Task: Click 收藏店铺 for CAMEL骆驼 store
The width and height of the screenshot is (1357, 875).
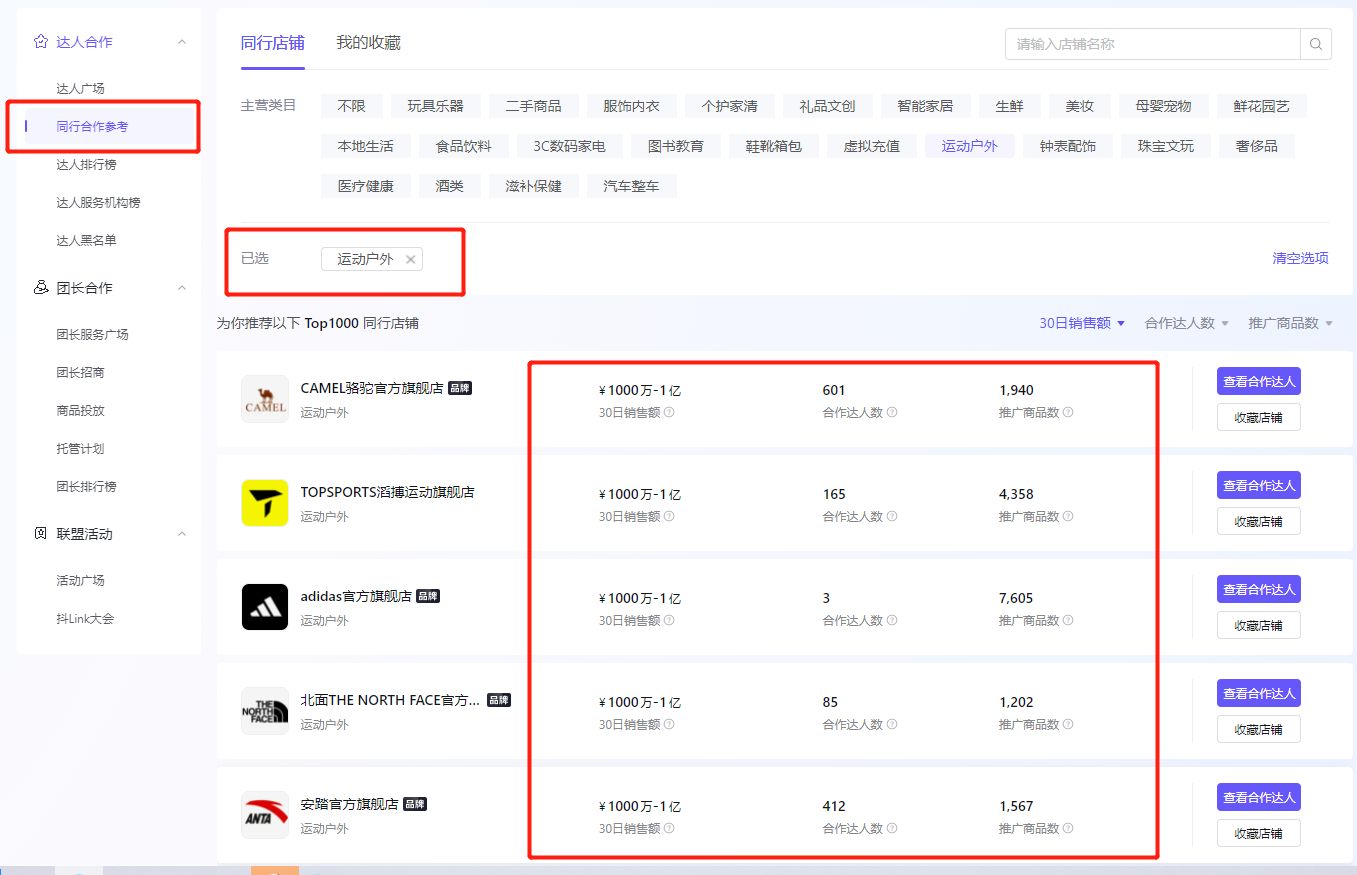Action: (x=1259, y=417)
